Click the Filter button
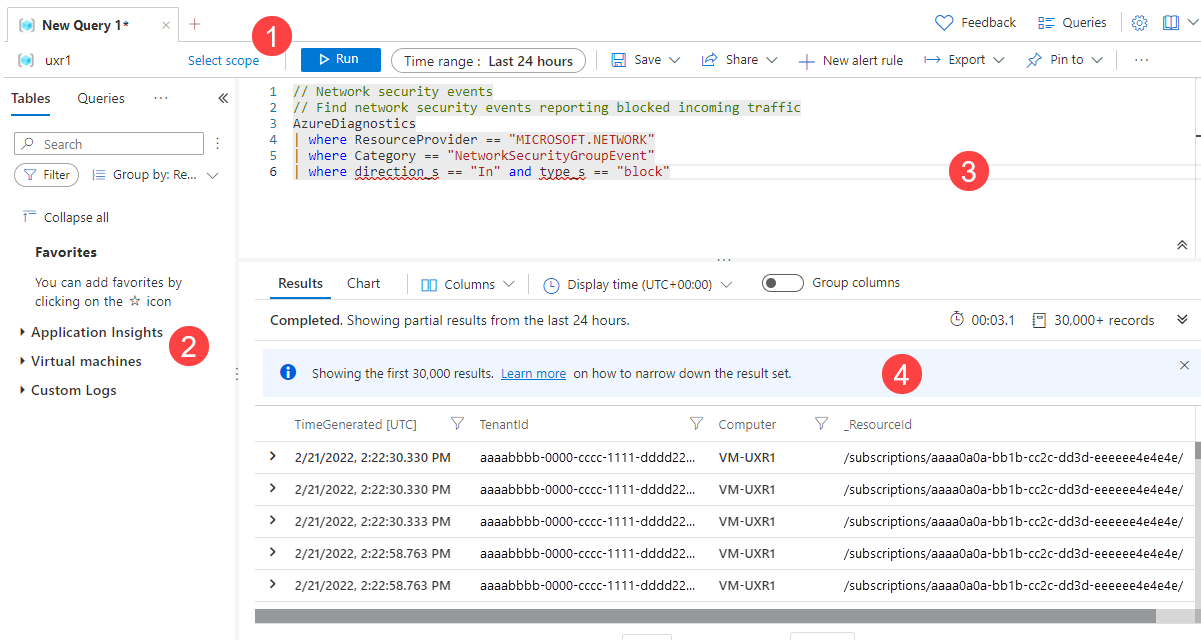The image size is (1201, 640). (x=47, y=175)
